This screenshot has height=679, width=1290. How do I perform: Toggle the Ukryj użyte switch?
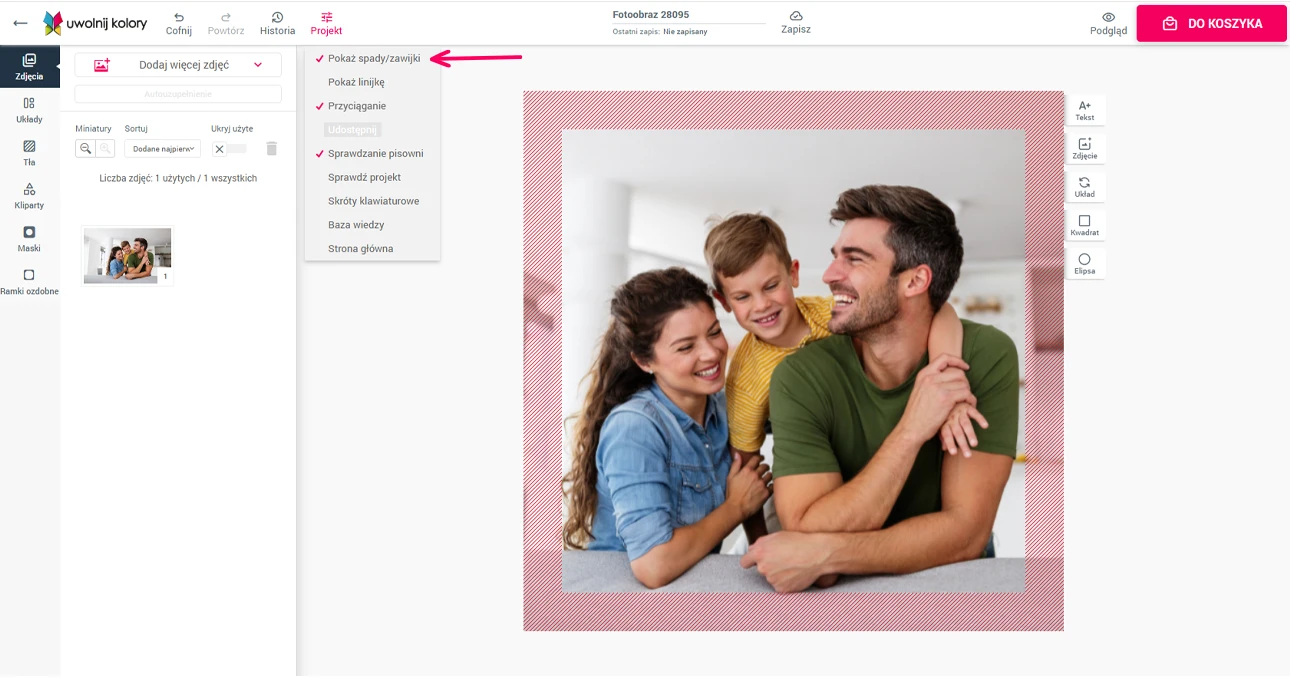(x=229, y=149)
